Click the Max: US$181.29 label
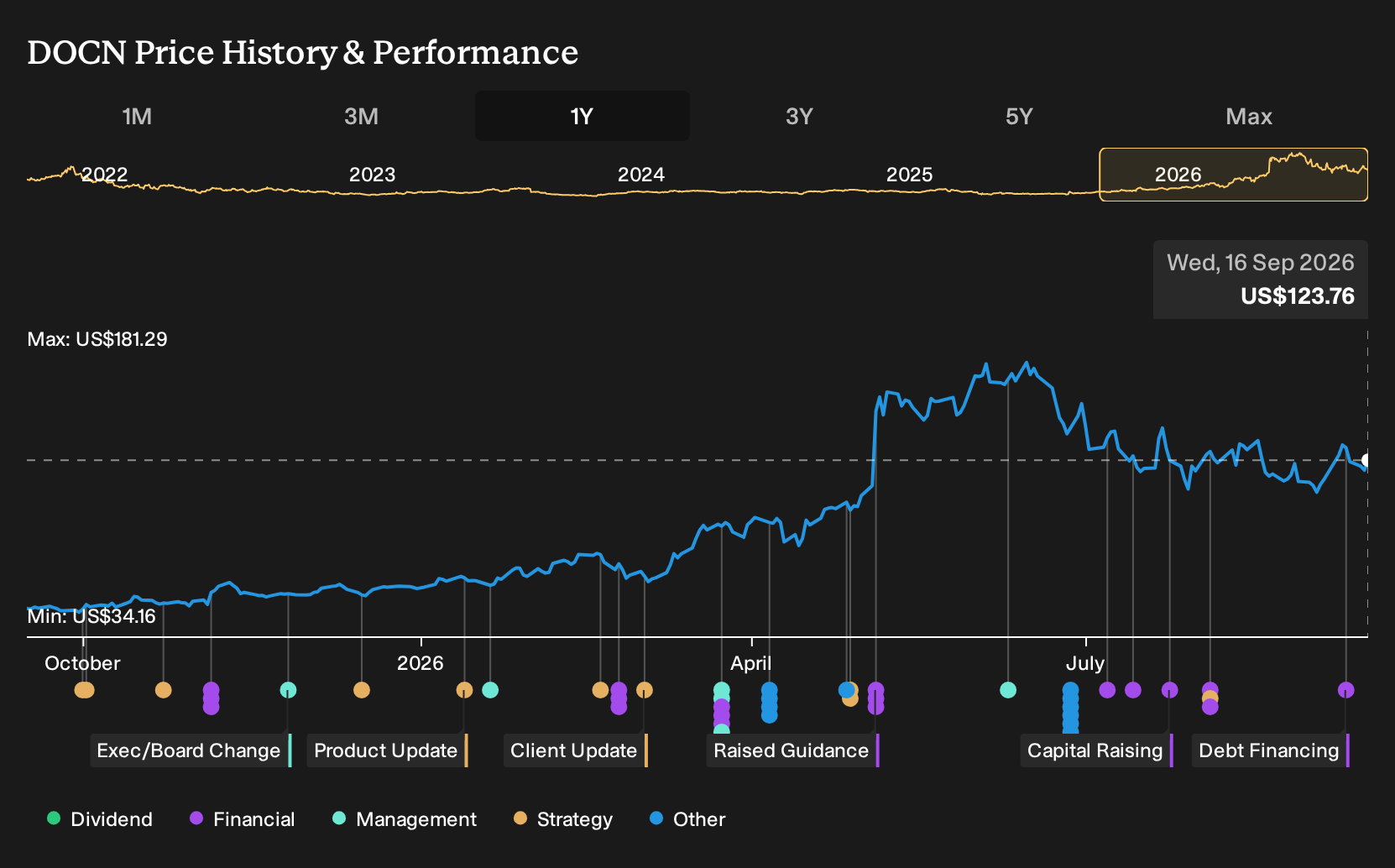Viewport: 1395px width, 868px height. tap(97, 339)
